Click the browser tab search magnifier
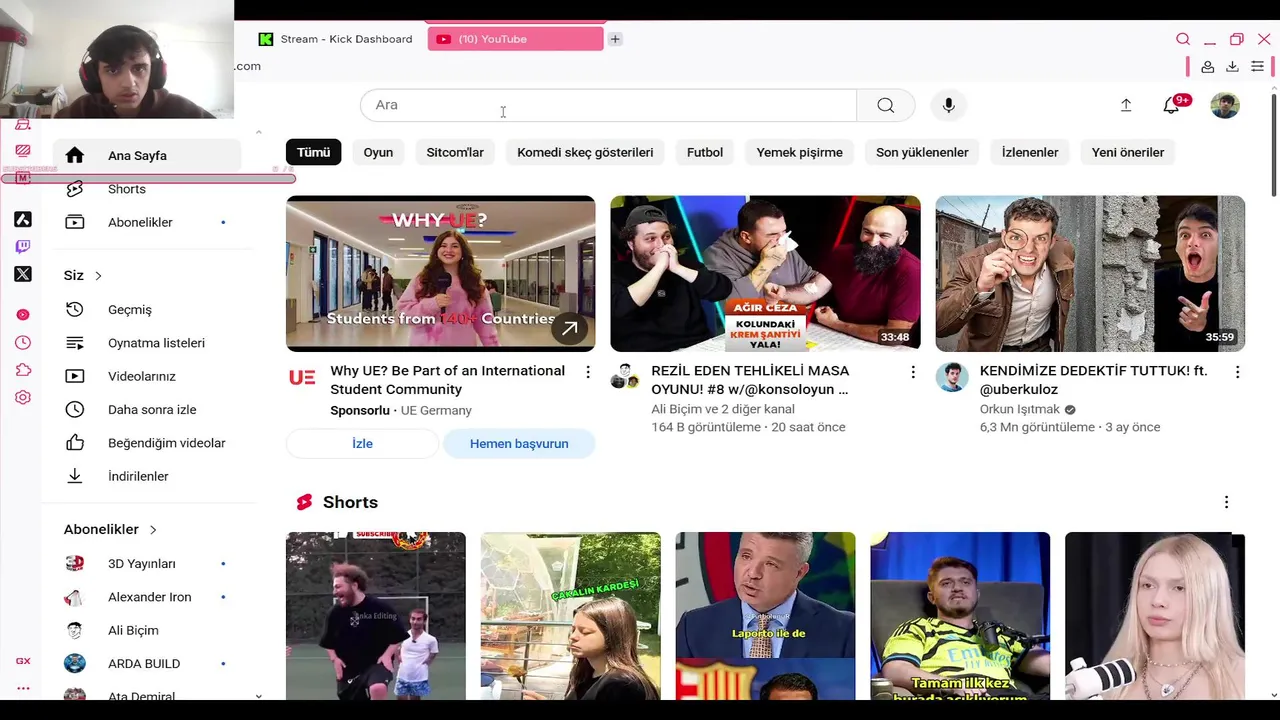 click(x=1183, y=39)
